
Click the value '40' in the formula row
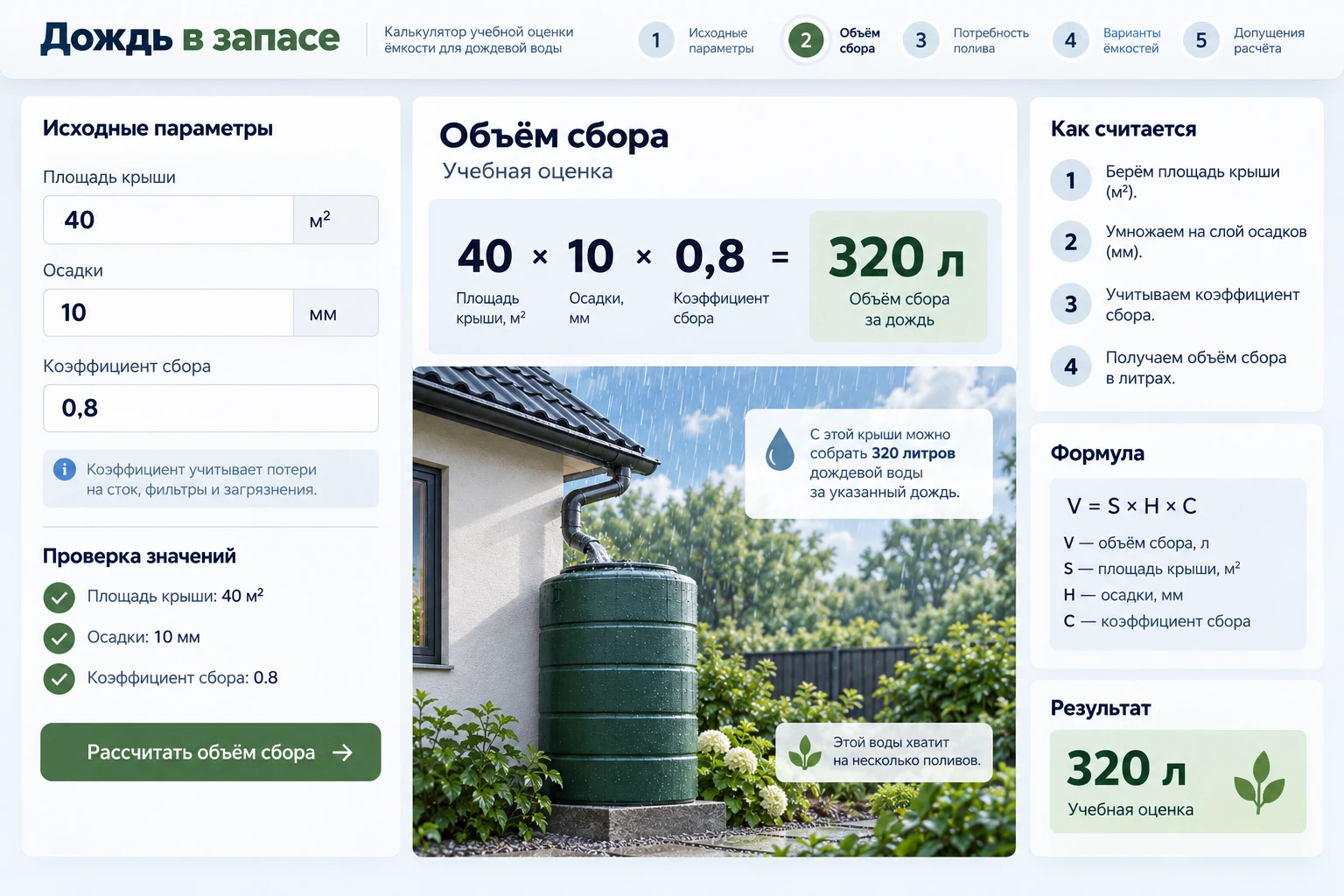click(485, 256)
